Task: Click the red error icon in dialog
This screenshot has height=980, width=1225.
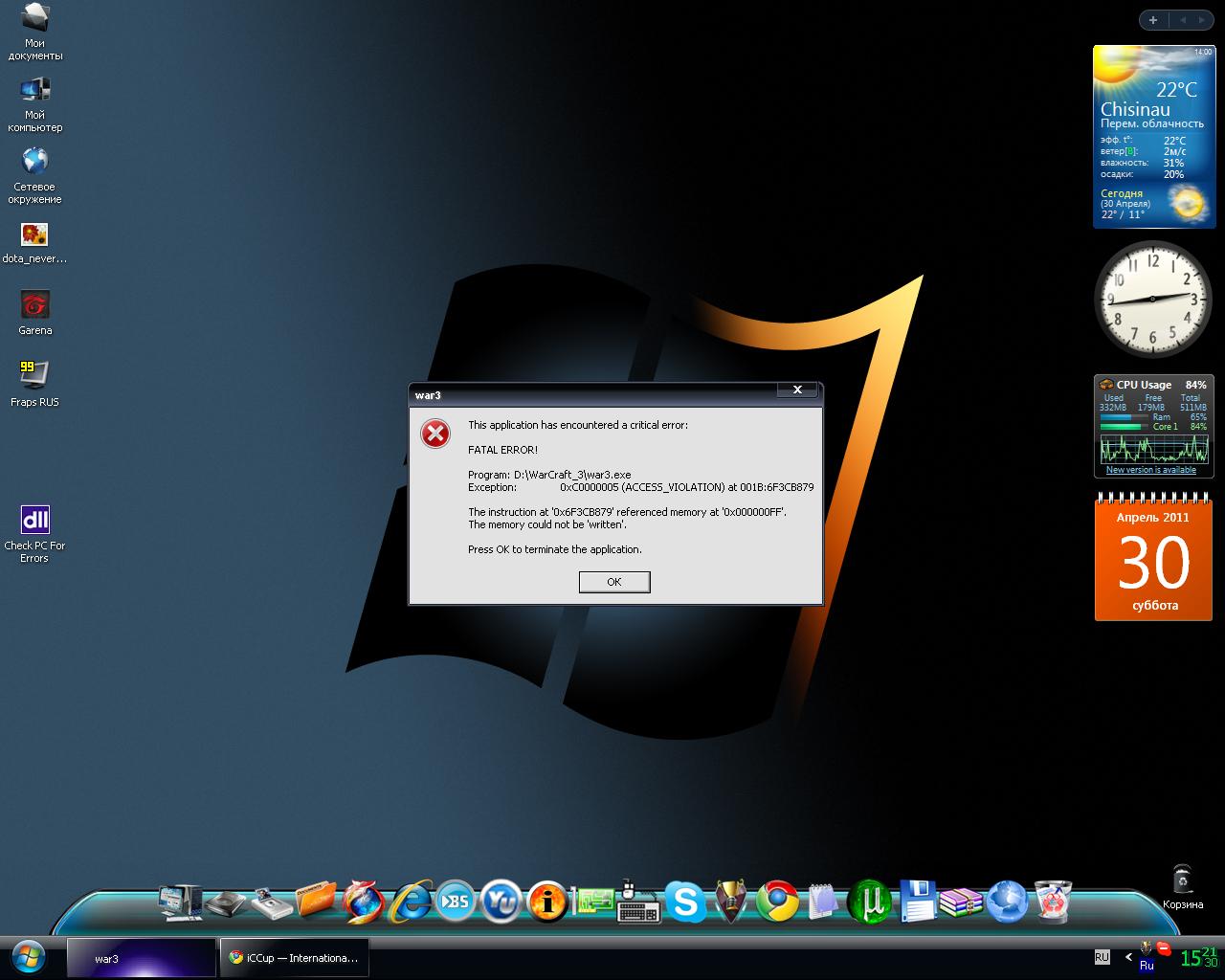Action: 435,434
